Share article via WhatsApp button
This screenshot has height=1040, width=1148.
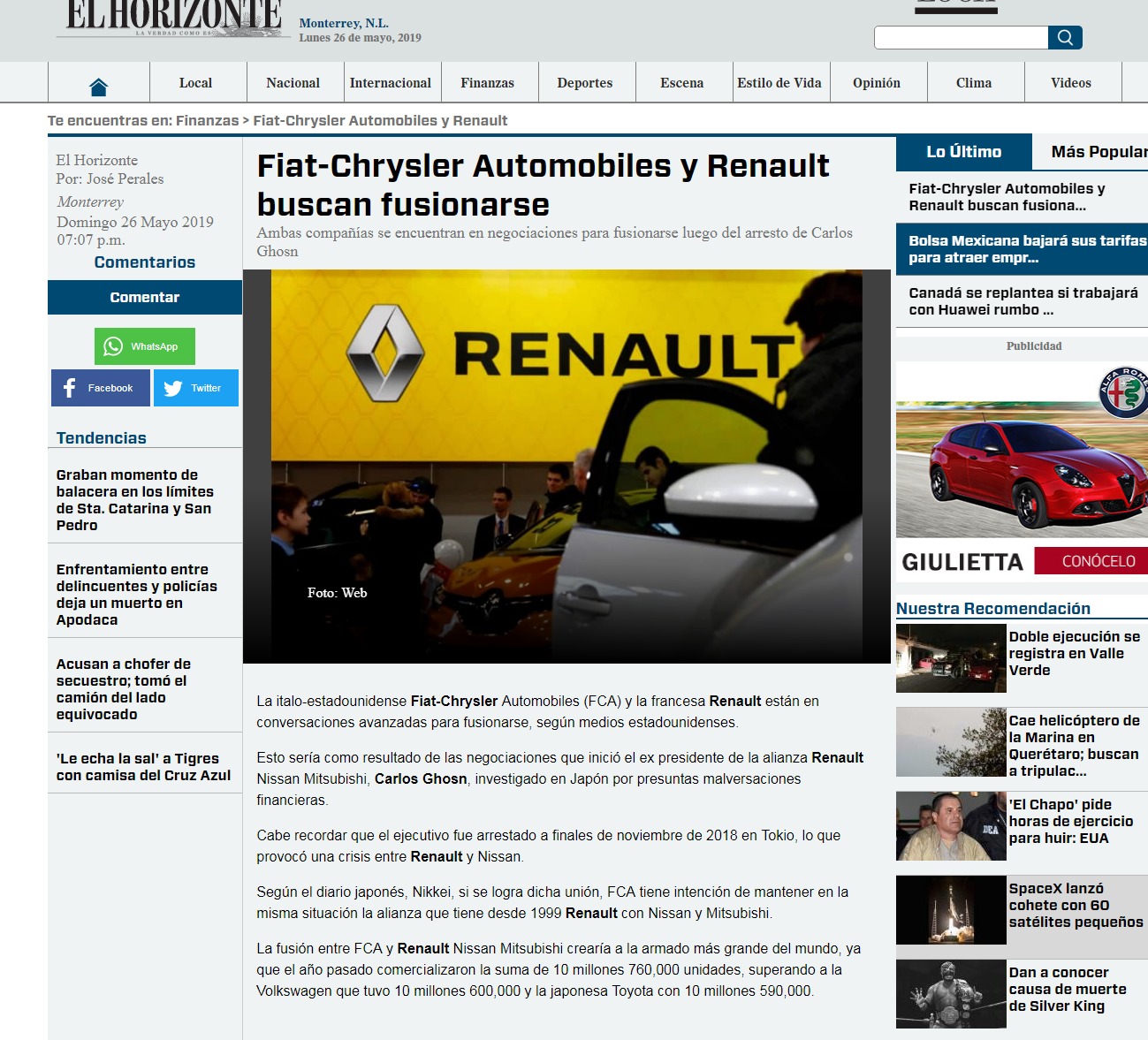coord(145,346)
